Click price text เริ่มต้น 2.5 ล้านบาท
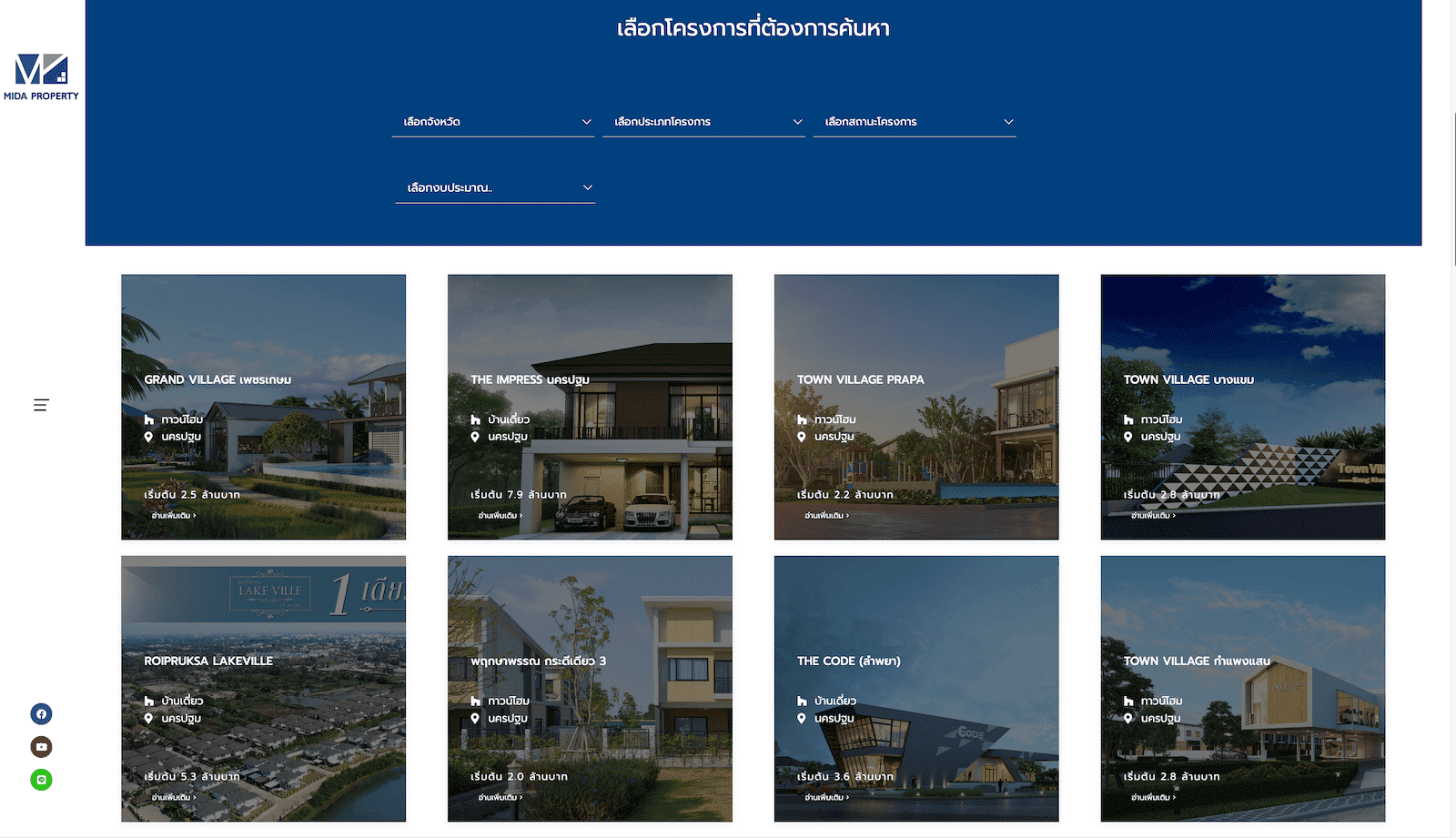This screenshot has height=838, width=1456. tap(192, 495)
